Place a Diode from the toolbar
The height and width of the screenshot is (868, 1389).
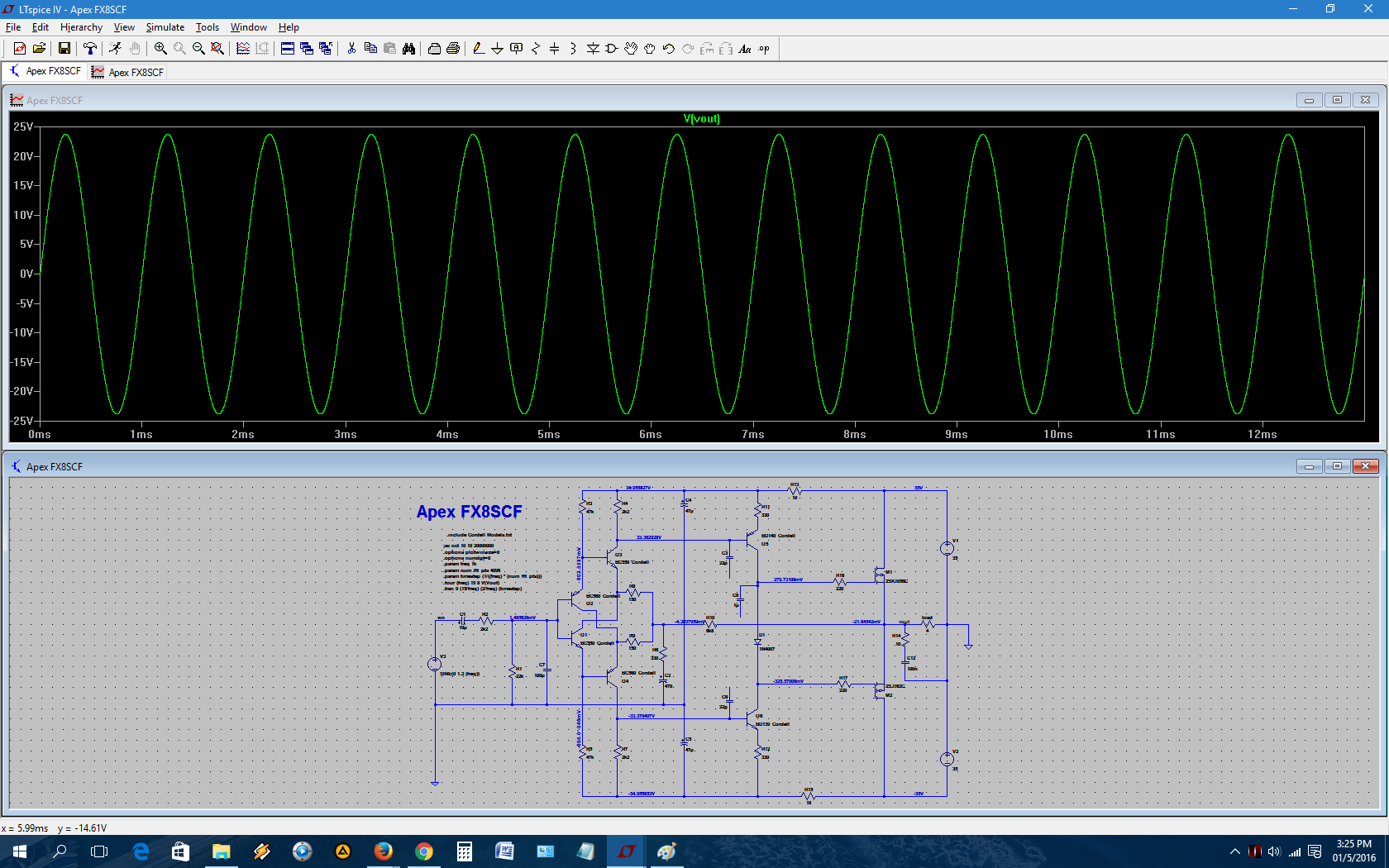point(593,49)
